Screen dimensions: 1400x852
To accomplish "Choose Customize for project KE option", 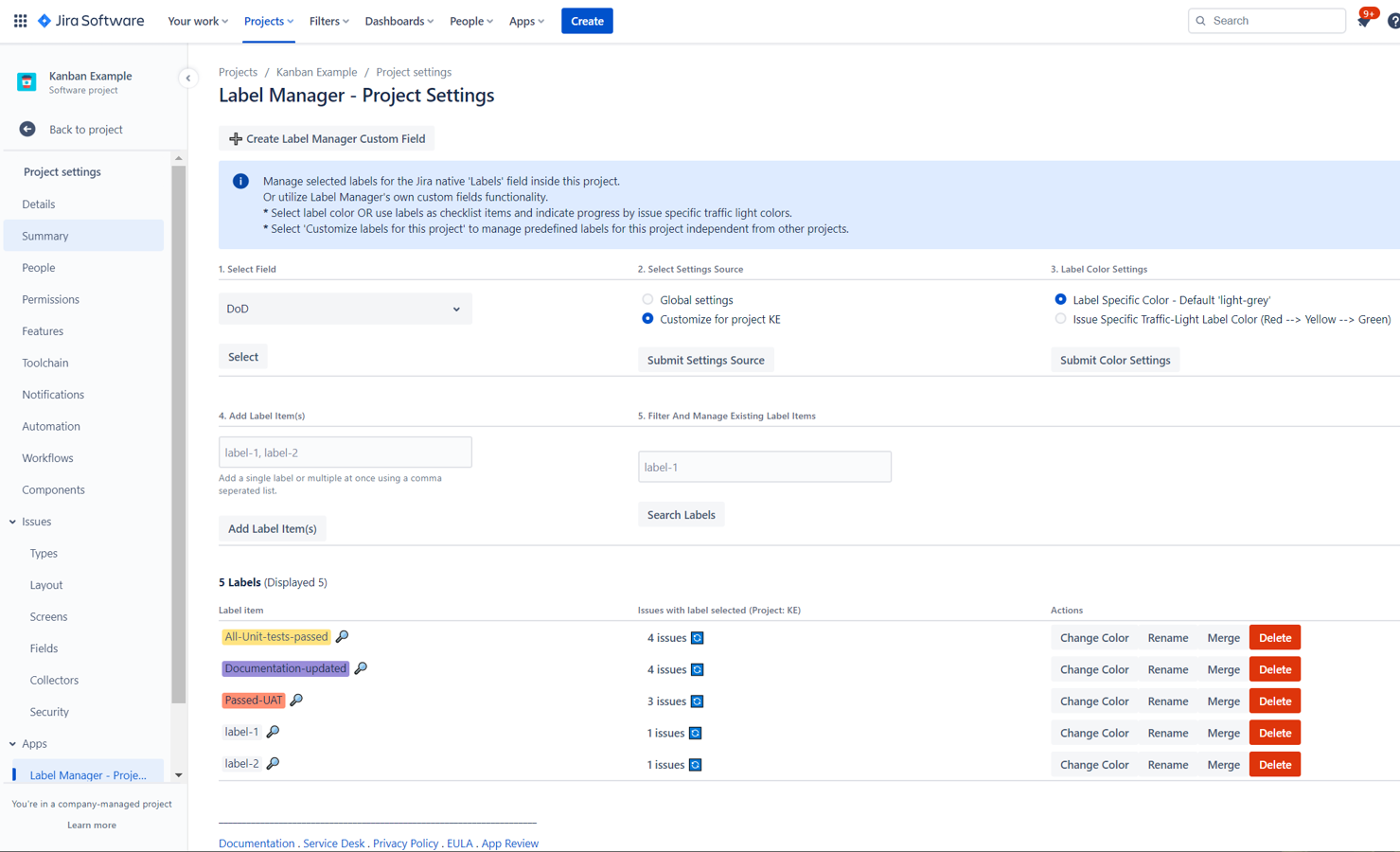I will (x=647, y=319).
